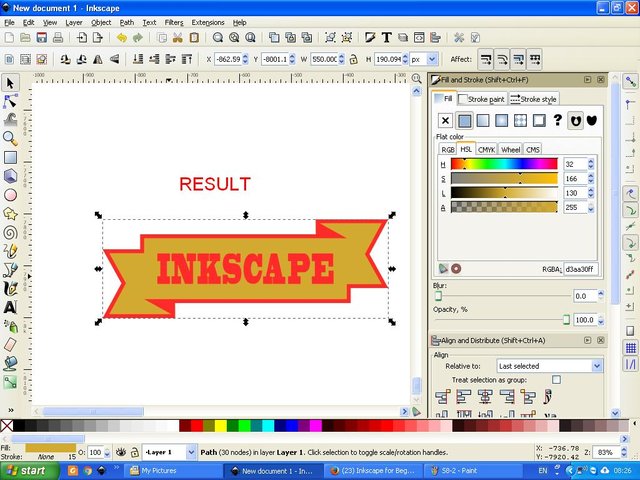Click the Redo arrow icon

pyautogui.click(x=138, y=38)
